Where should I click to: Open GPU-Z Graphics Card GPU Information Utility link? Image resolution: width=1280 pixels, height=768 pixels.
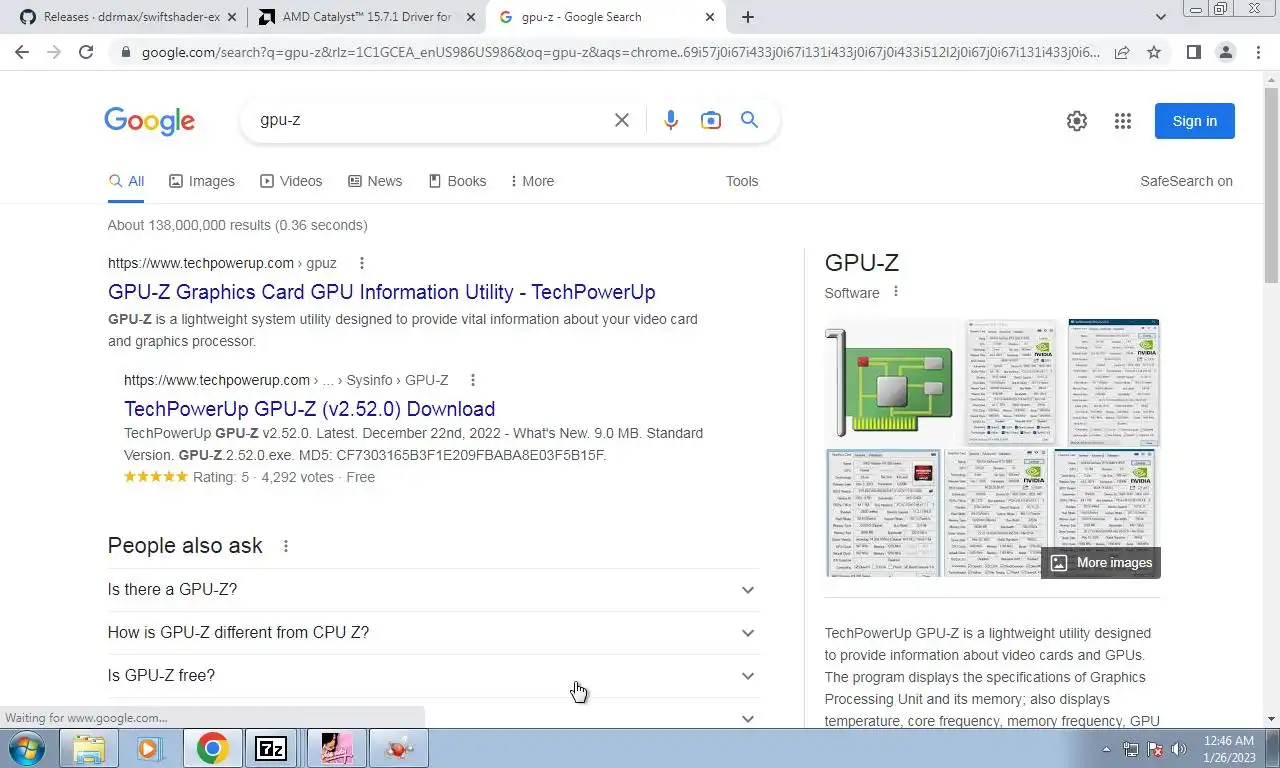[382, 292]
